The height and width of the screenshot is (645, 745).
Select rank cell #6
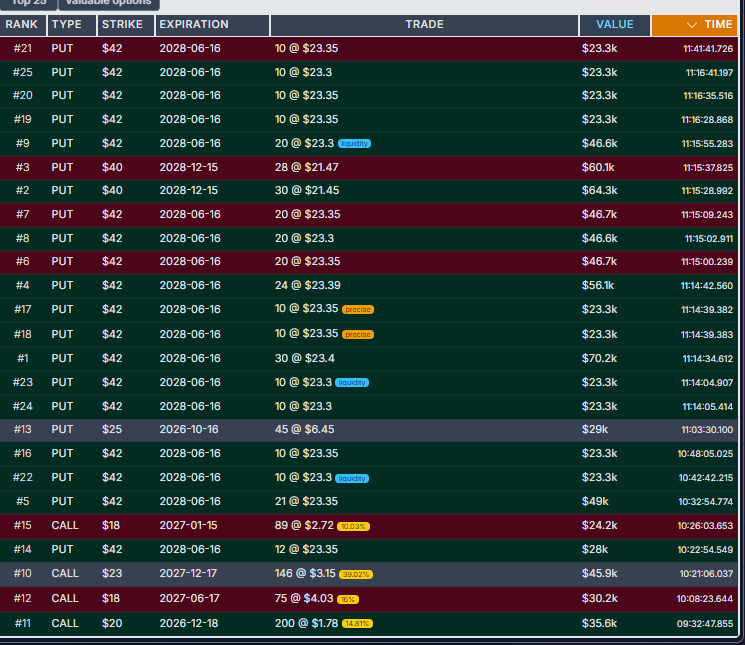click(23, 261)
